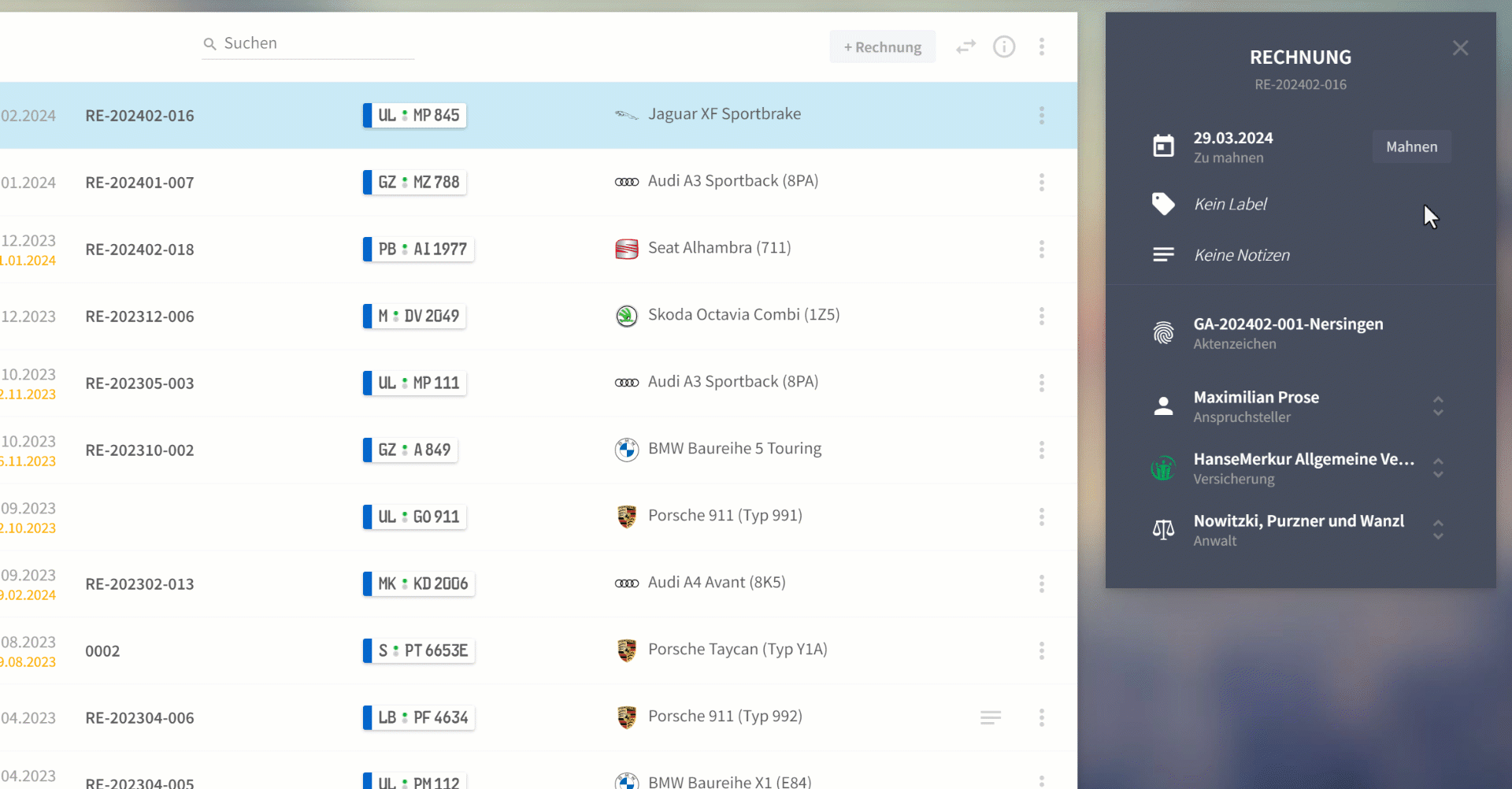Open row menu for RE-202312-006
The width and height of the screenshot is (1512, 789).
pyautogui.click(x=1041, y=317)
